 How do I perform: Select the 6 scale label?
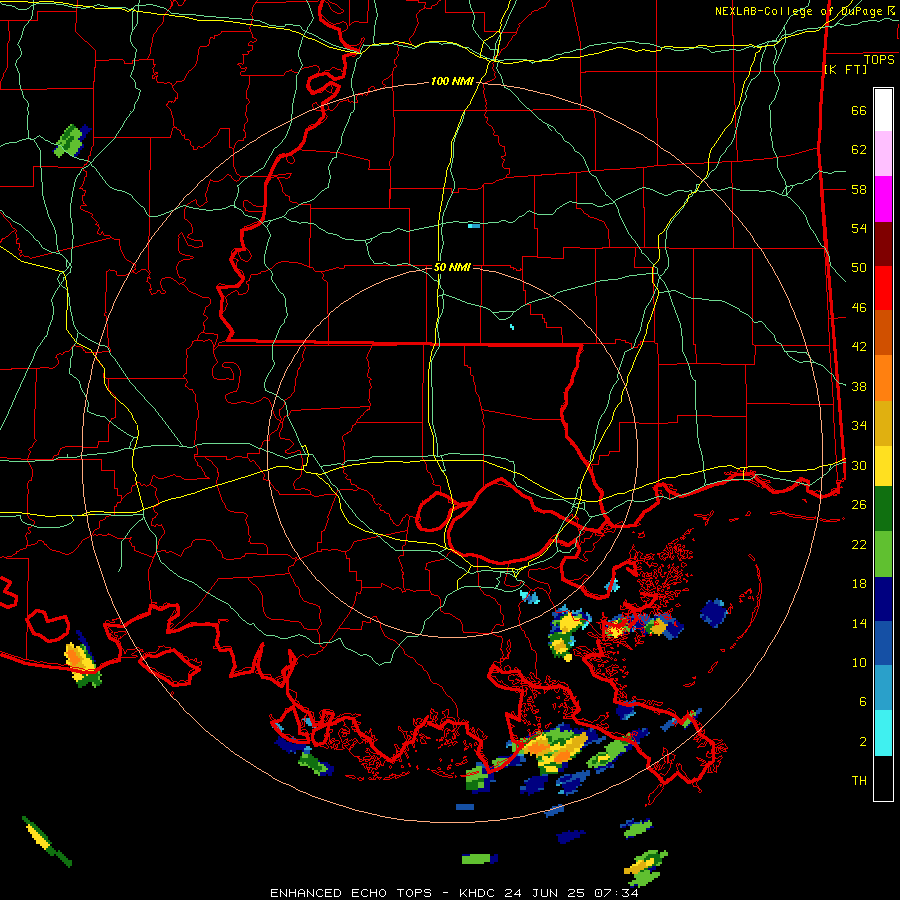(862, 702)
